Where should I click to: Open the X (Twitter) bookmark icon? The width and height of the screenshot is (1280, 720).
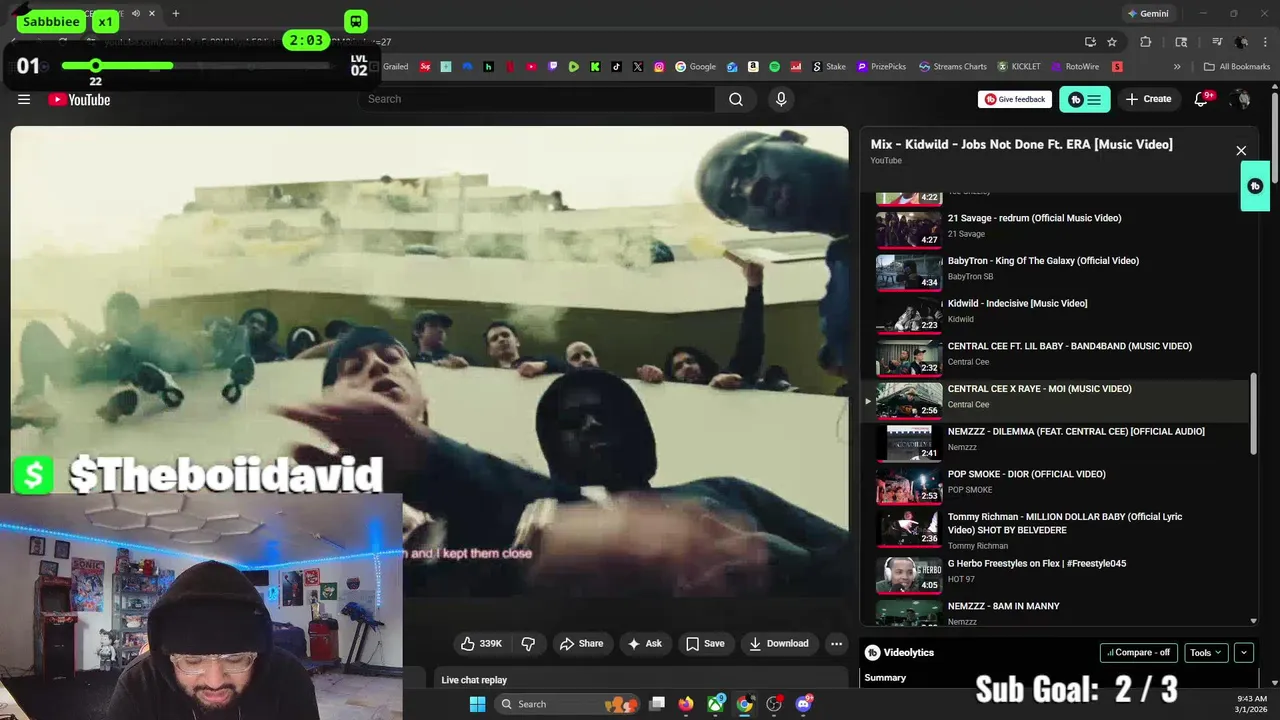(638, 67)
